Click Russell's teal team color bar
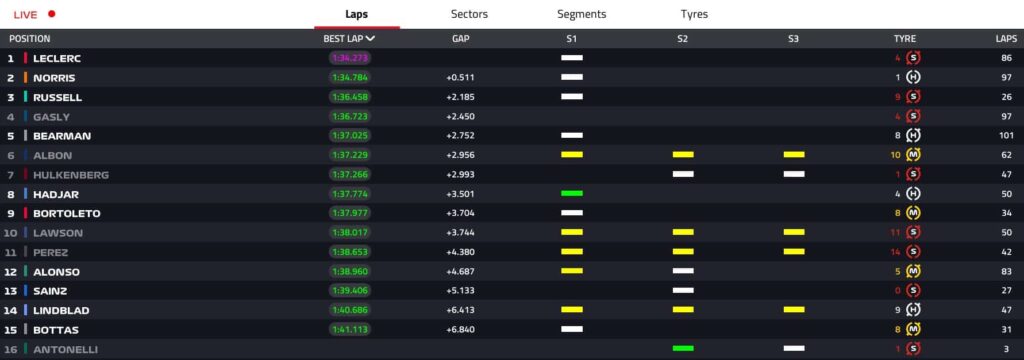 pyautogui.click(x=25, y=97)
